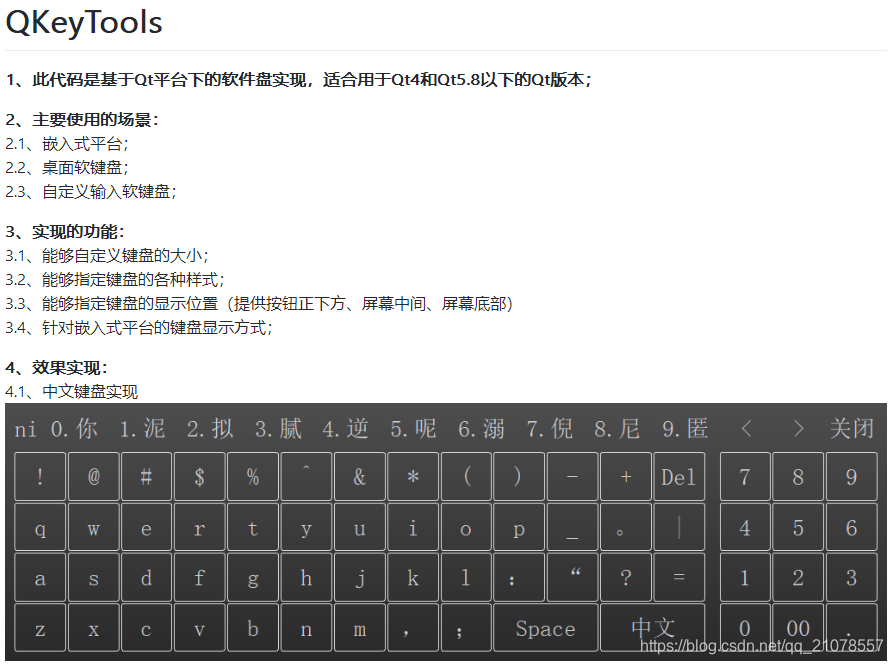
Task: Tap the w letter key
Action: pos(94,527)
